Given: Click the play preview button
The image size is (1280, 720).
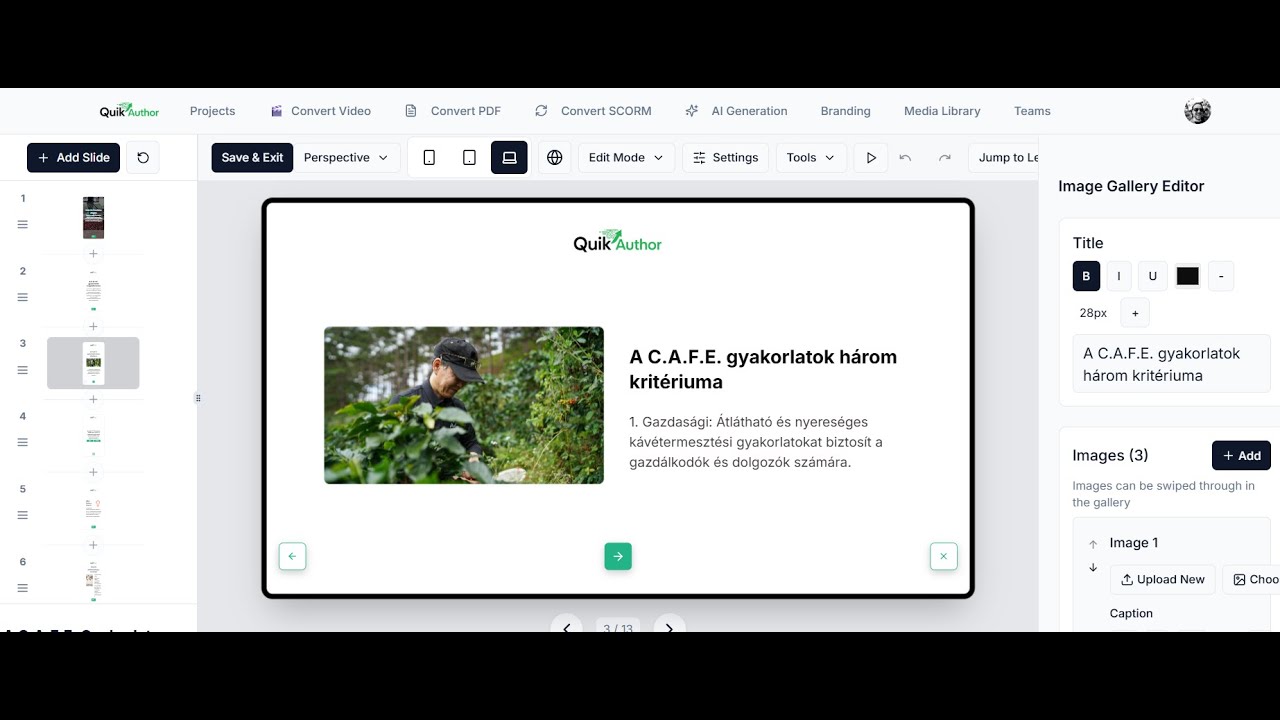Looking at the screenshot, I should 871,158.
